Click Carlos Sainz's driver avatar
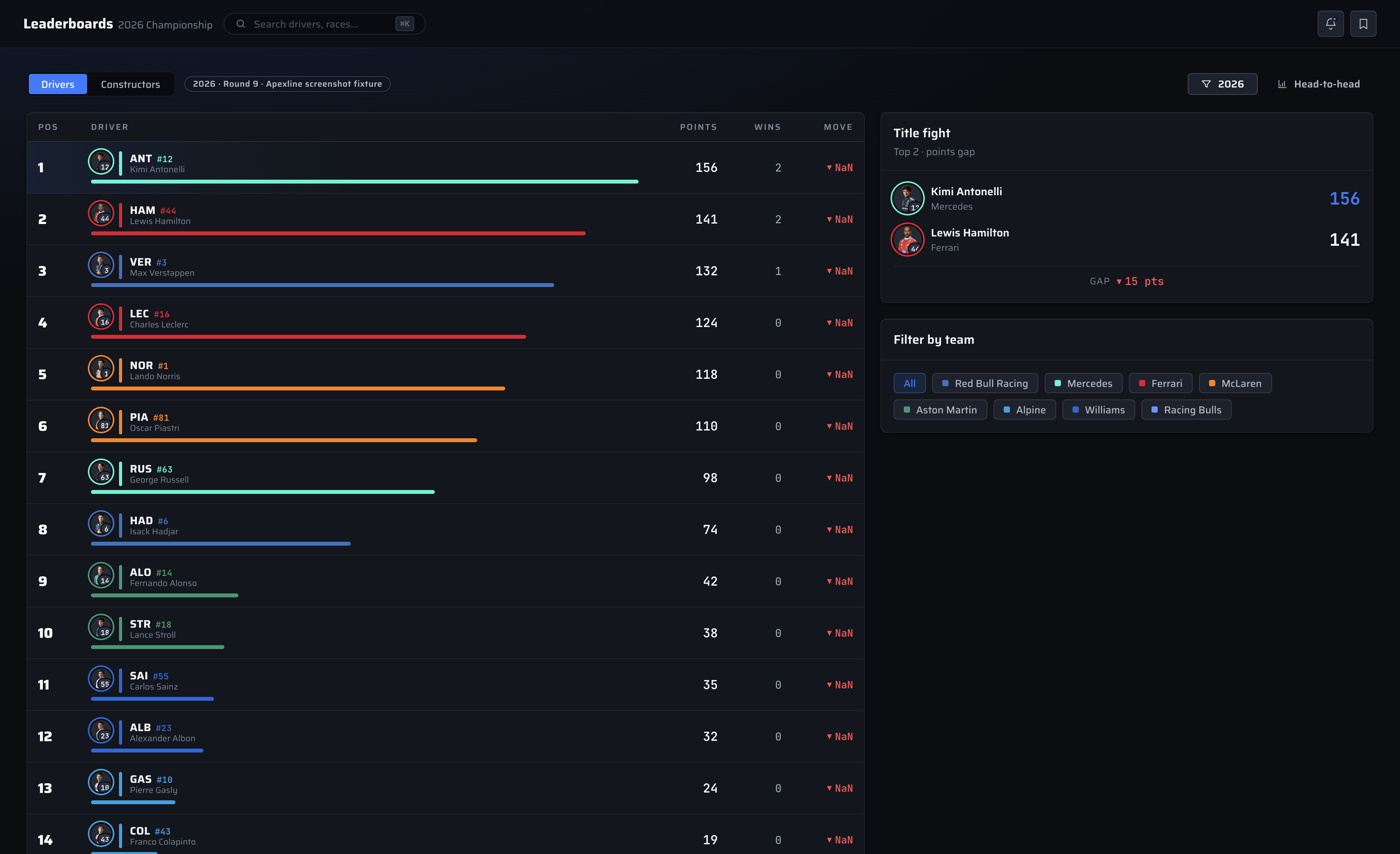Viewport: 1400px width, 854px height. [x=101, y=679]
